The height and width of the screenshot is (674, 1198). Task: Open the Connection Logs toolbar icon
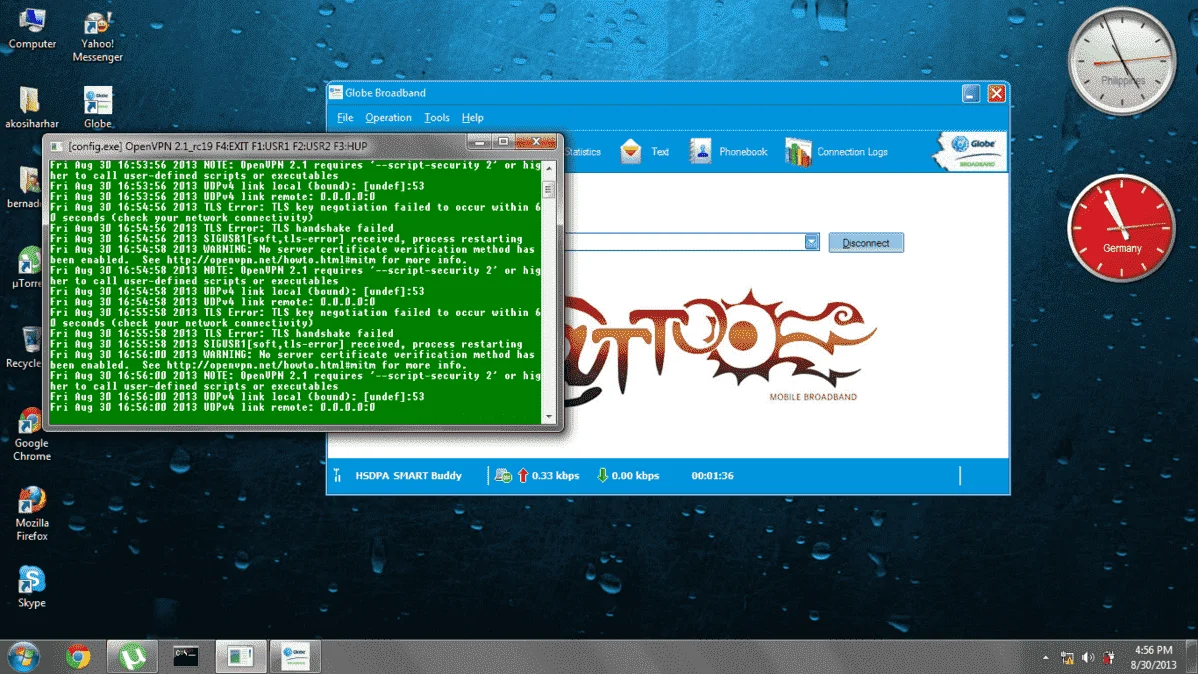tap(837, 151)
